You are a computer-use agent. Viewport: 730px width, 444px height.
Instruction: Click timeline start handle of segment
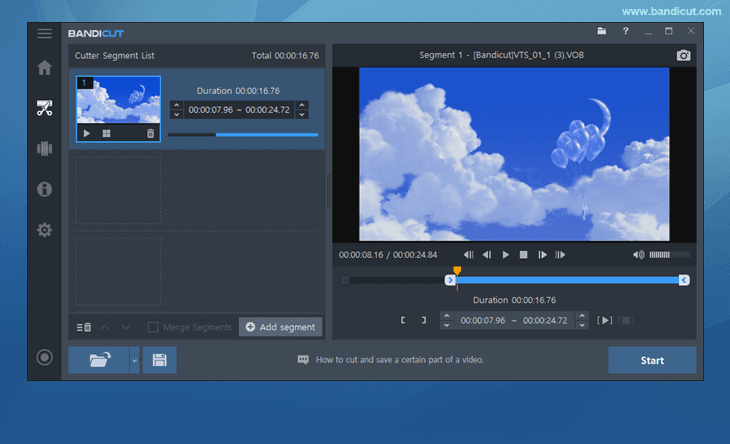[450, 280]
